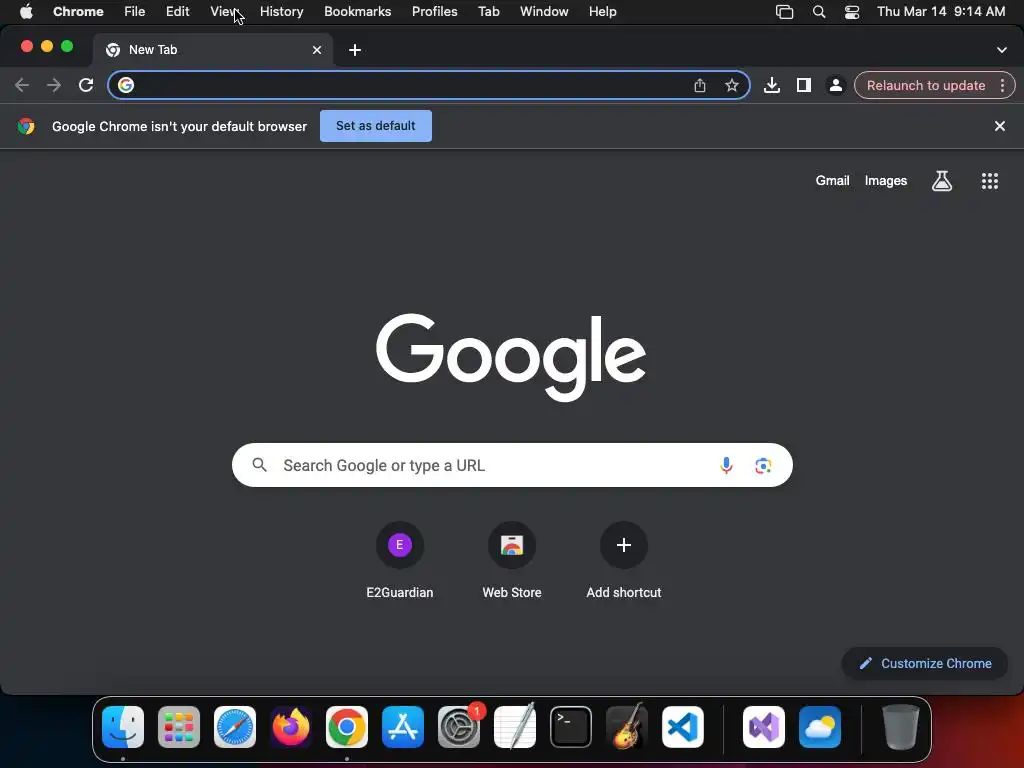Open Launchpad from the Dock
Viewport: 1024px width, 768px height.
click(x=179, y=727)
